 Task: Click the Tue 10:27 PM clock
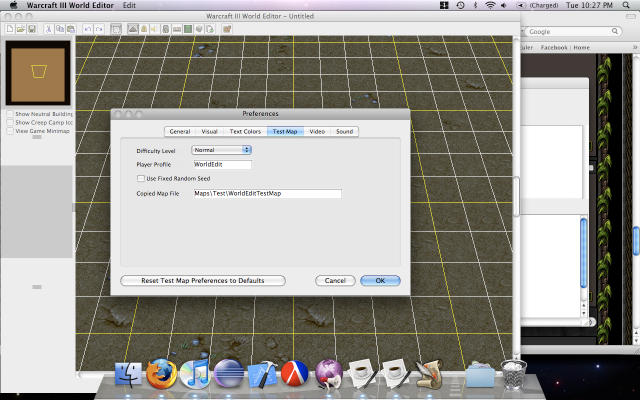589,5
